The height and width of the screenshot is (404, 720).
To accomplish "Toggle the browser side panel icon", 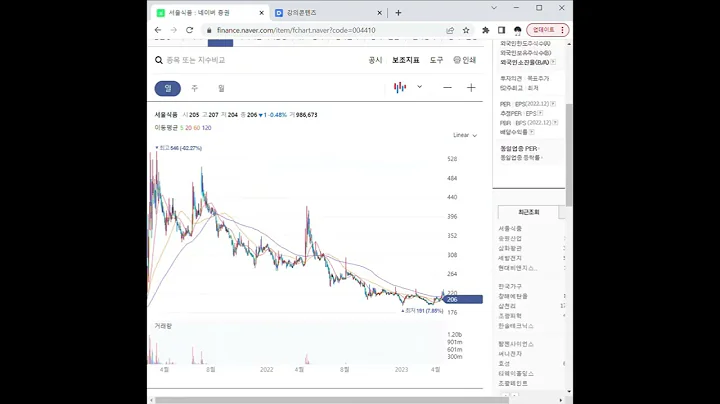I will [501, 30].
